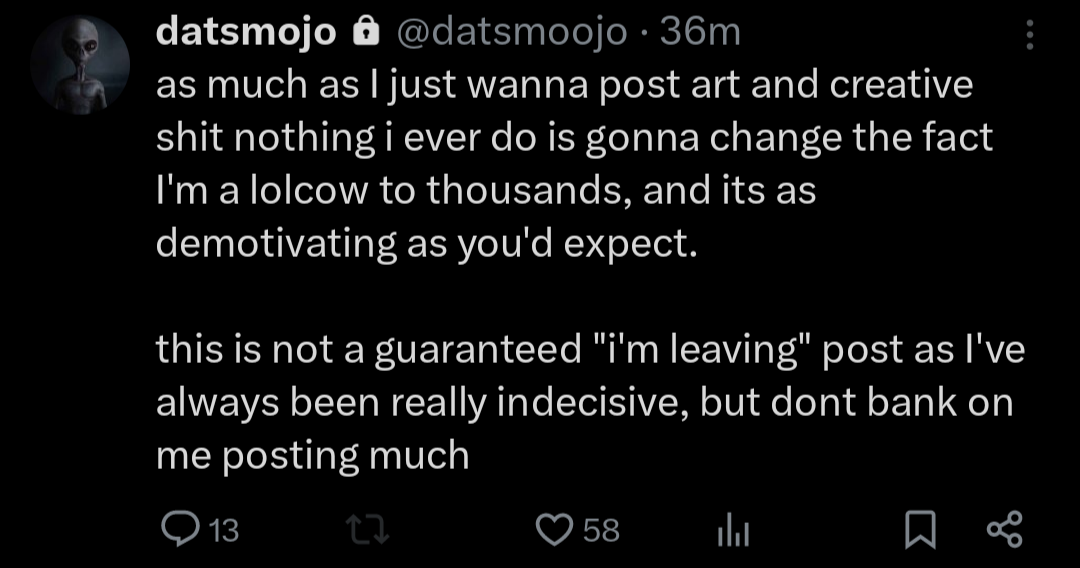This screenshot has height=568, width=1080.
Task: Open the datsmojo alien profile picture
Action: (80, 65)
